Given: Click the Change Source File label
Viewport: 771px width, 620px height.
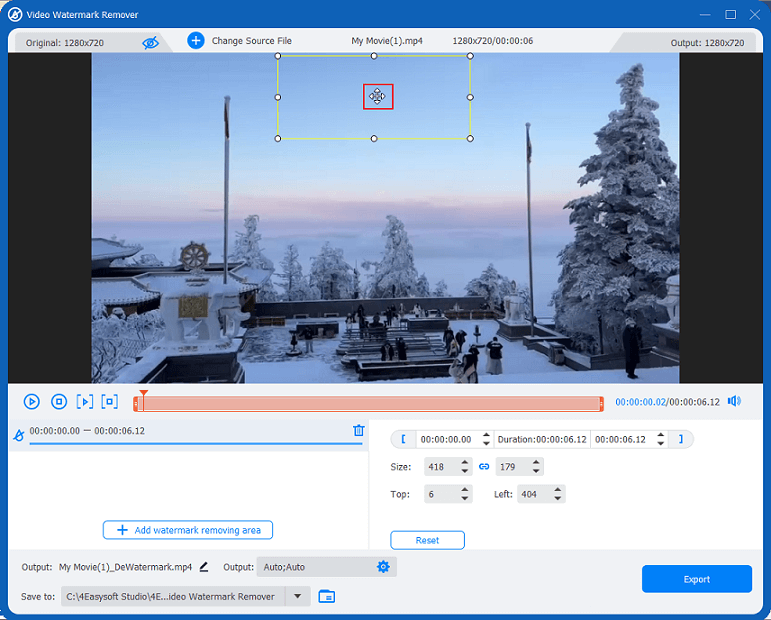Looking at the screenshot, I should click(x=251, y=41).
